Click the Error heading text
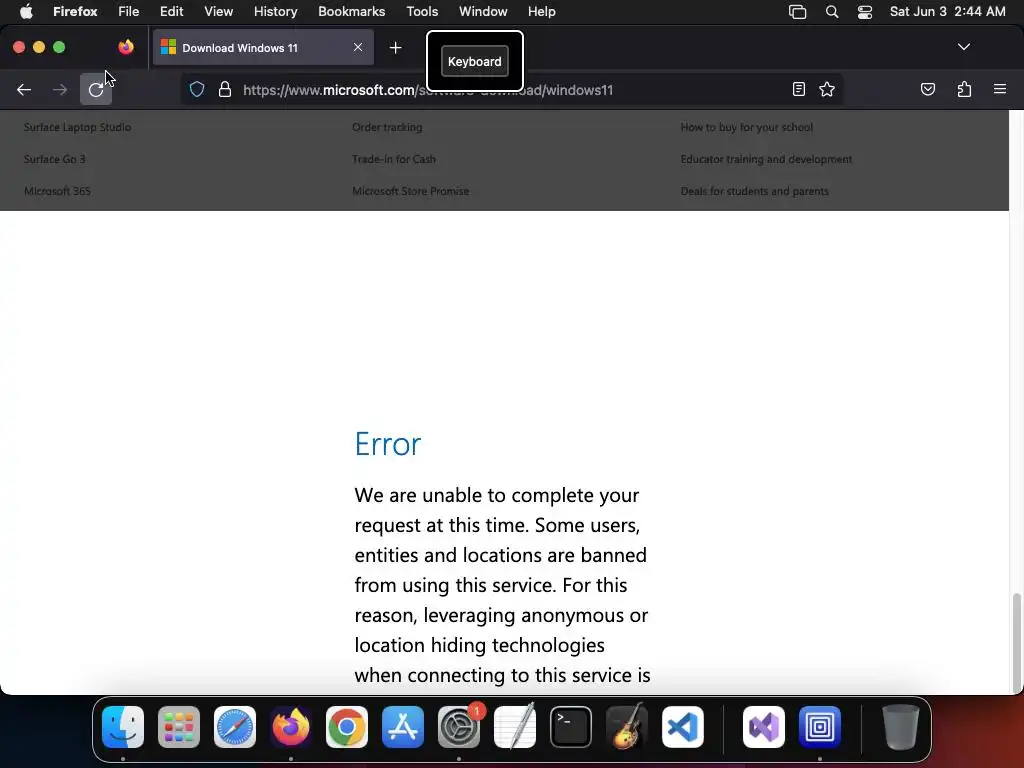1024x768 pixels. [388, 444]
